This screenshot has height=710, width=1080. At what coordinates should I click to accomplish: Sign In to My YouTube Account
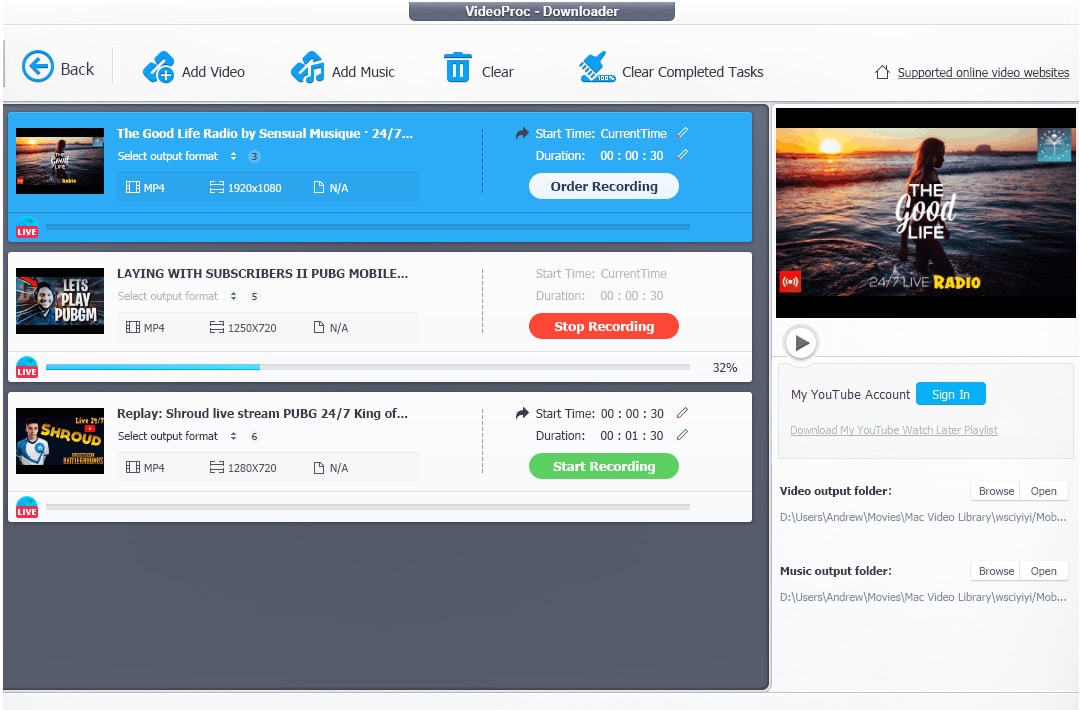pos(950,393)
